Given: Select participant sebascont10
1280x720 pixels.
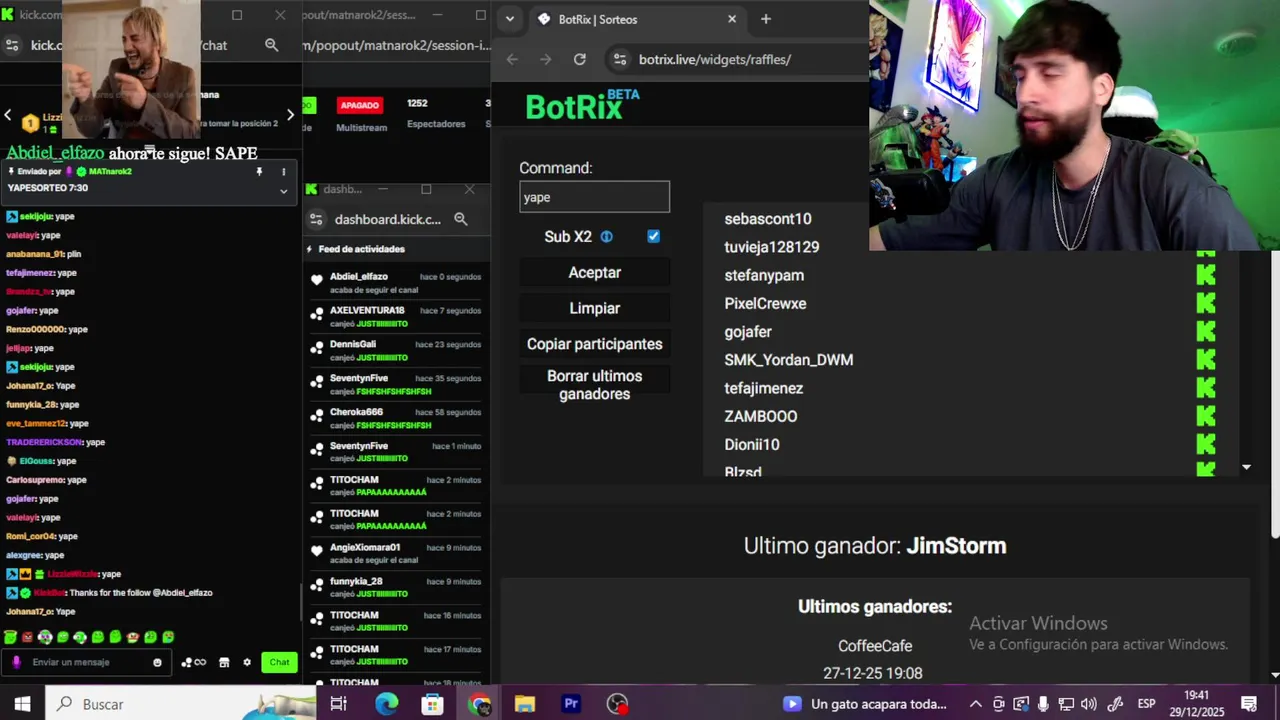Looking at the screenshot, I should pos(768,219).
